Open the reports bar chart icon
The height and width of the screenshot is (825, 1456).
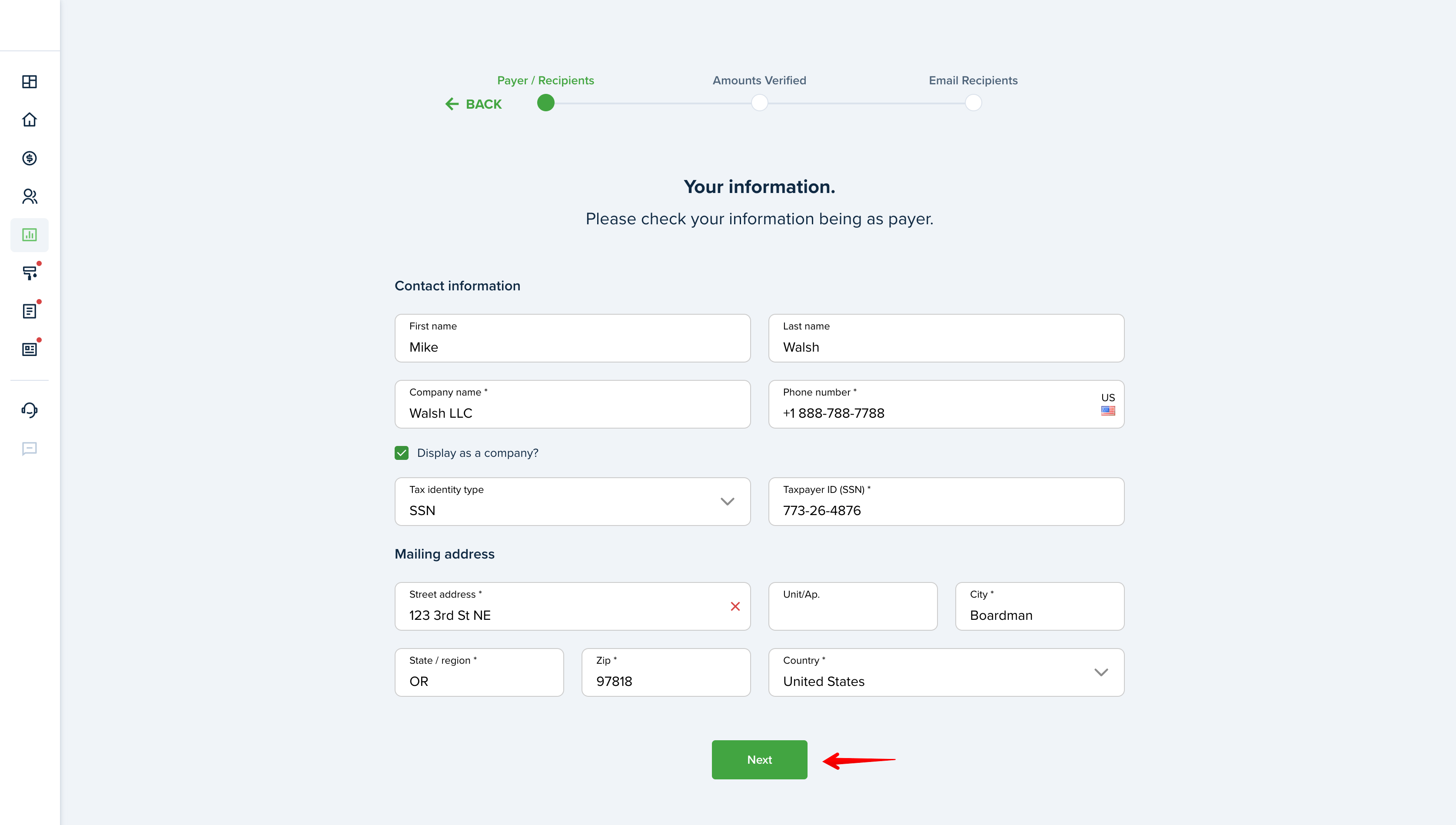(30, 235)
